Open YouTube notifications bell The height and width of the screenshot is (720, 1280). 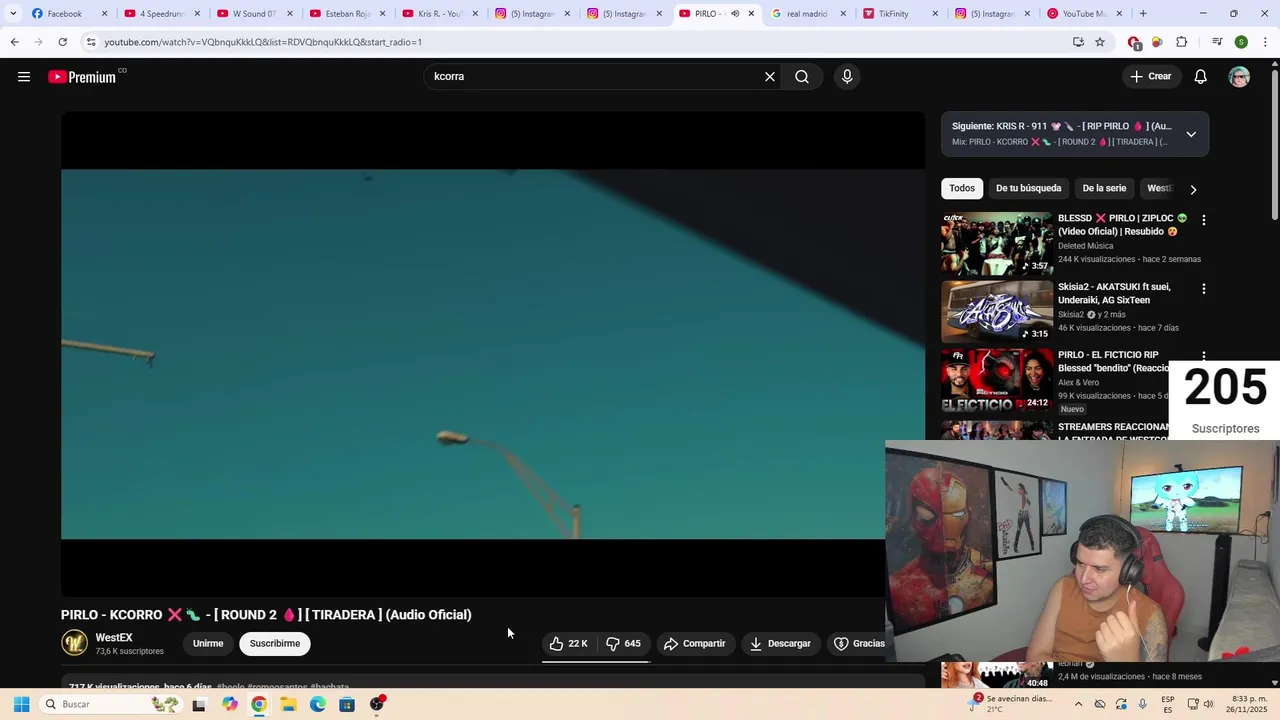click(x=1201, y=77)
